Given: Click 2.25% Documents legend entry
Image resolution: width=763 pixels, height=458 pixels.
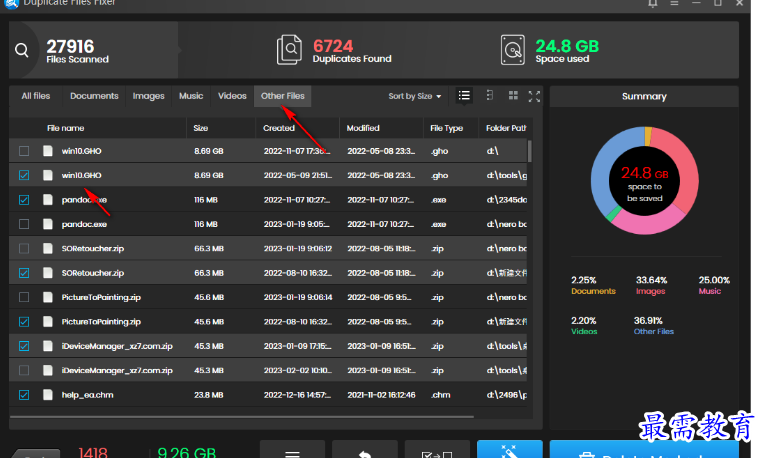Looking at the screenshot, I should tap(593, 286).
